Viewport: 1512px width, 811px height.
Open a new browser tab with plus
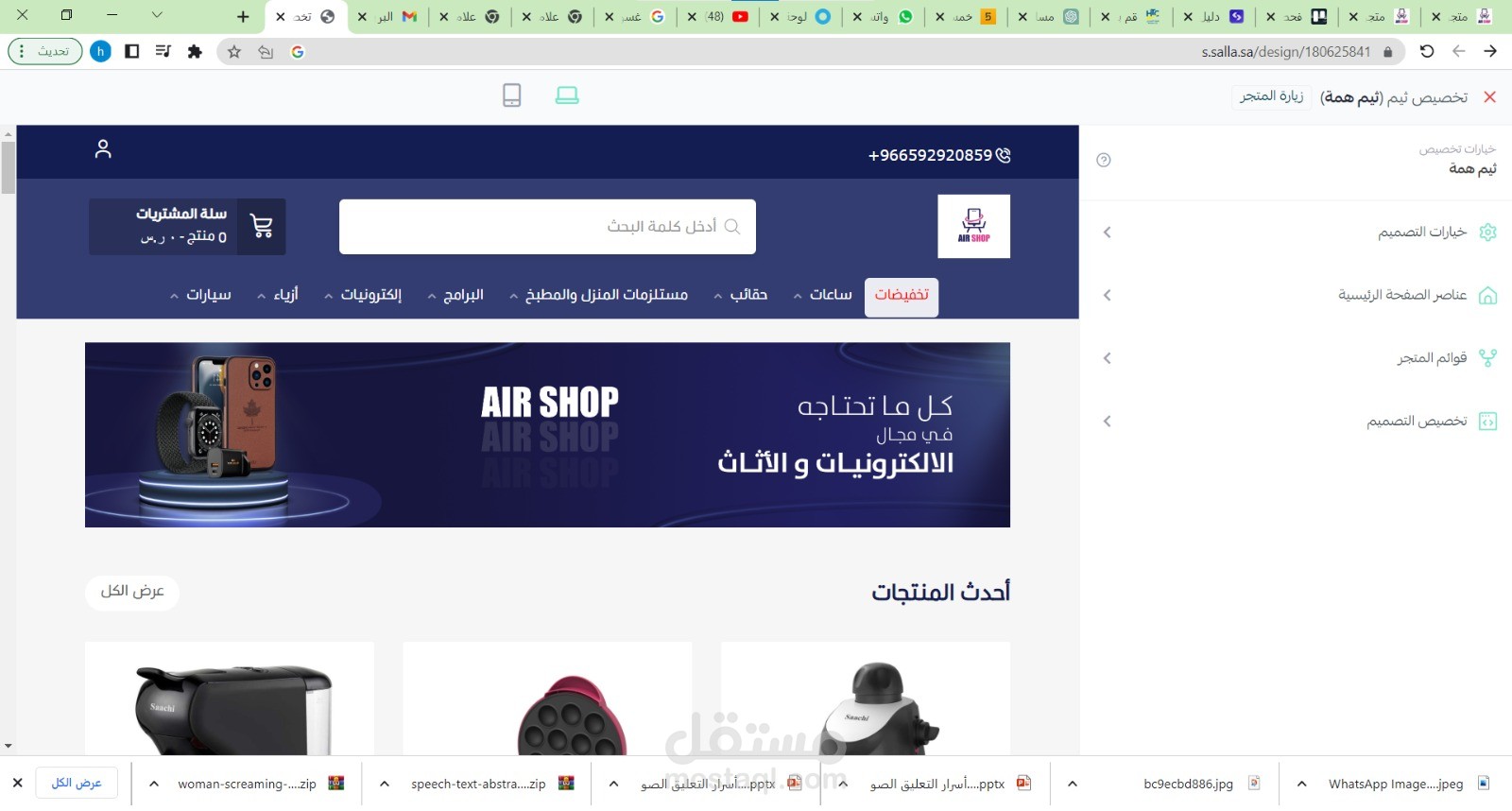click(x=243, y=16)
